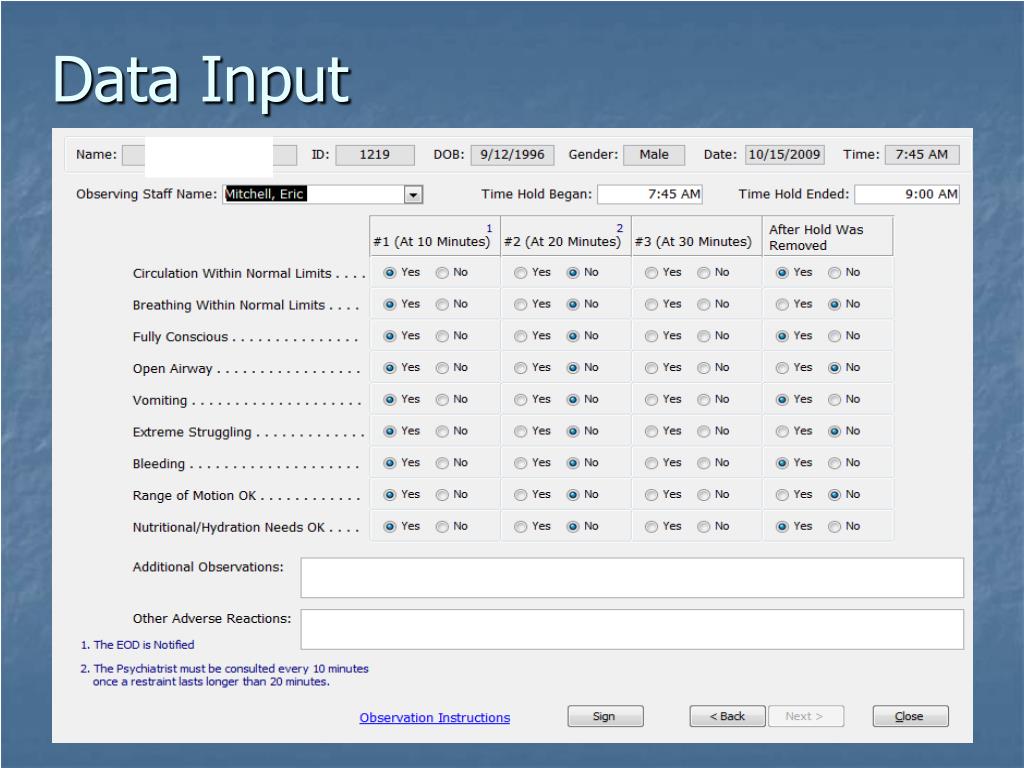Select Yes for Breathing after hold removed

[782, 304]
